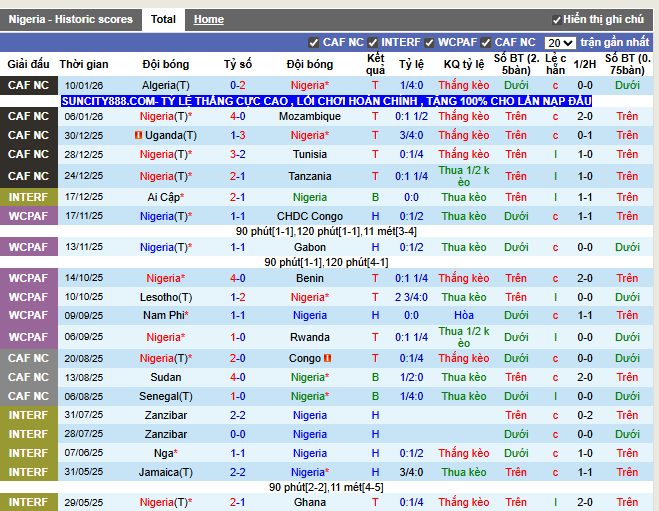This screenshot has width=659, height=511.
Task: Click Nigeria(T) in the 29/05/25 row
Action: [166, 502]
